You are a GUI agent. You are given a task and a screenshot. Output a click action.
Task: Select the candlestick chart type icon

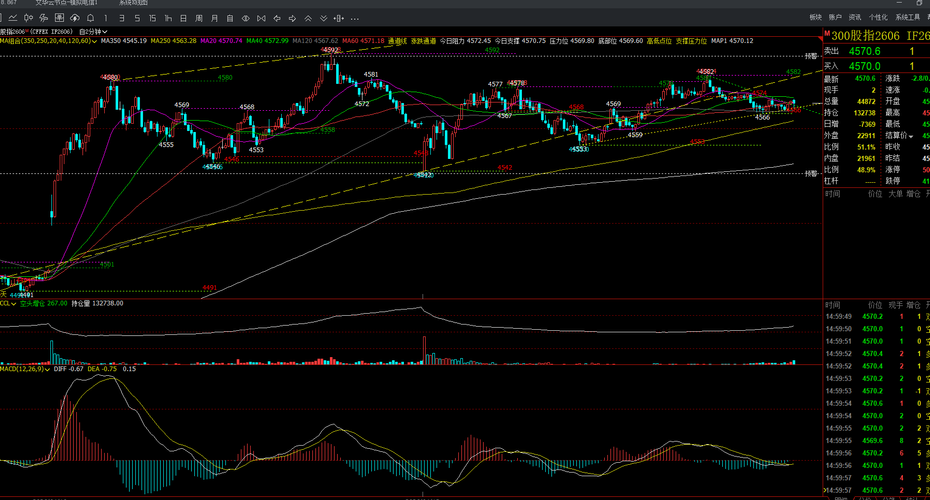tap(28, 18)
